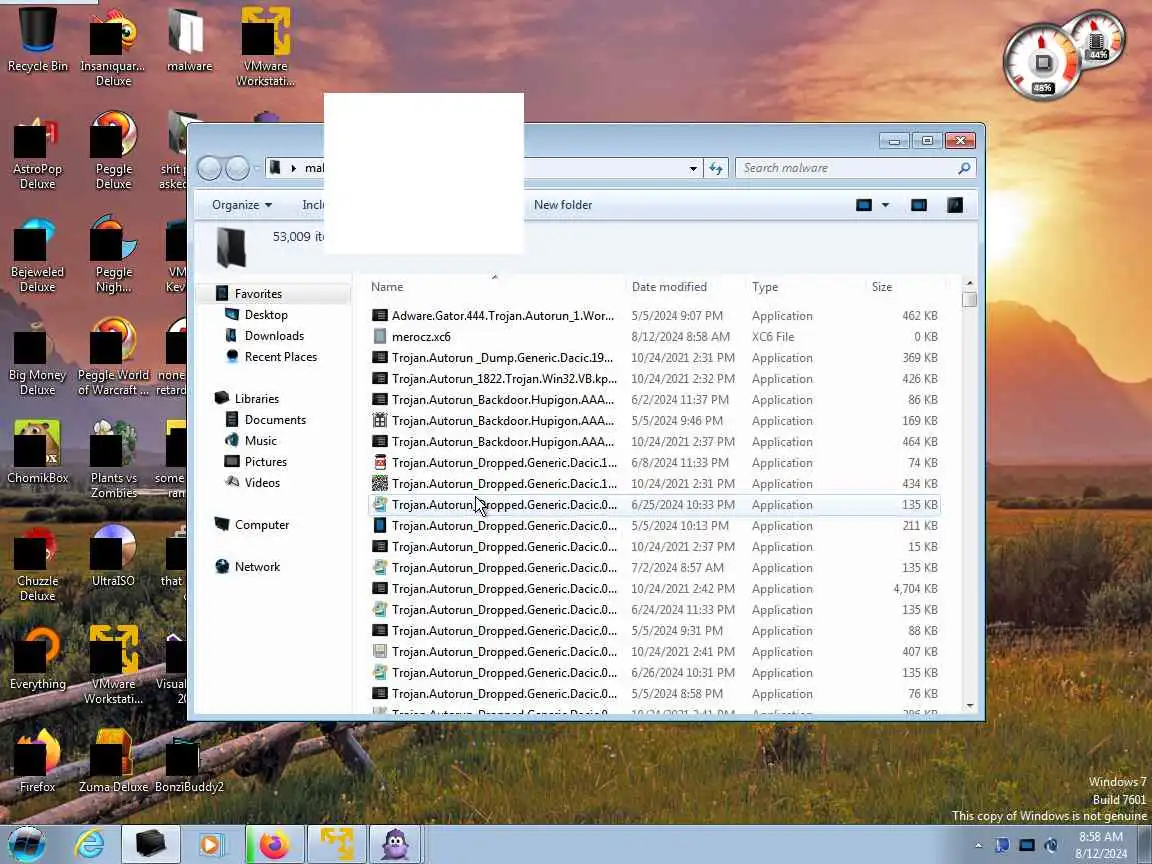Screen dimensions: 1152x864
Task: Open Documents library in navigation pane
Action: pos(276,420)
